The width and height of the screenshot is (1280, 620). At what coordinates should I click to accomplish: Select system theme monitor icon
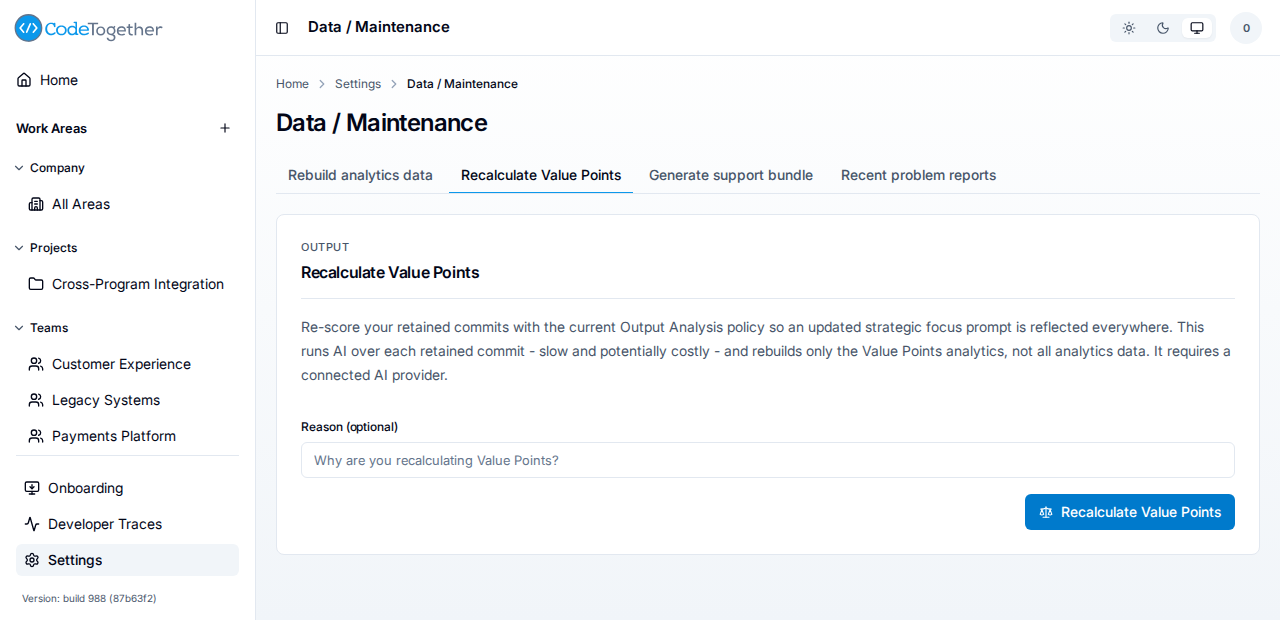(1197, 28)
